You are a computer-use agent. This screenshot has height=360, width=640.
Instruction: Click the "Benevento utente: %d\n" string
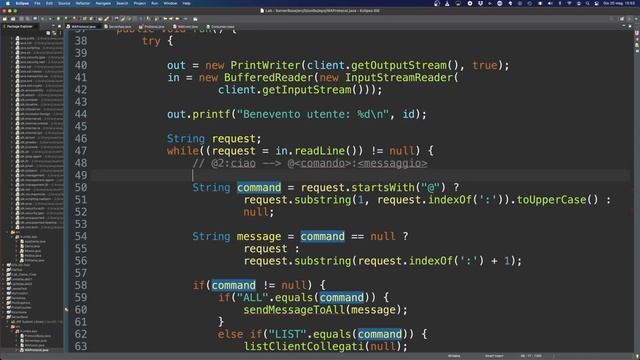[313, 114]
